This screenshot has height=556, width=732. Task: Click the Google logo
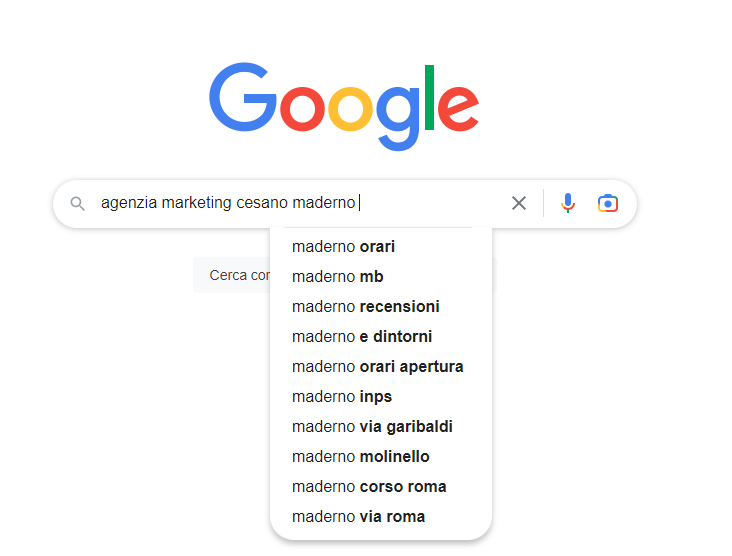[x=344, y=105]
